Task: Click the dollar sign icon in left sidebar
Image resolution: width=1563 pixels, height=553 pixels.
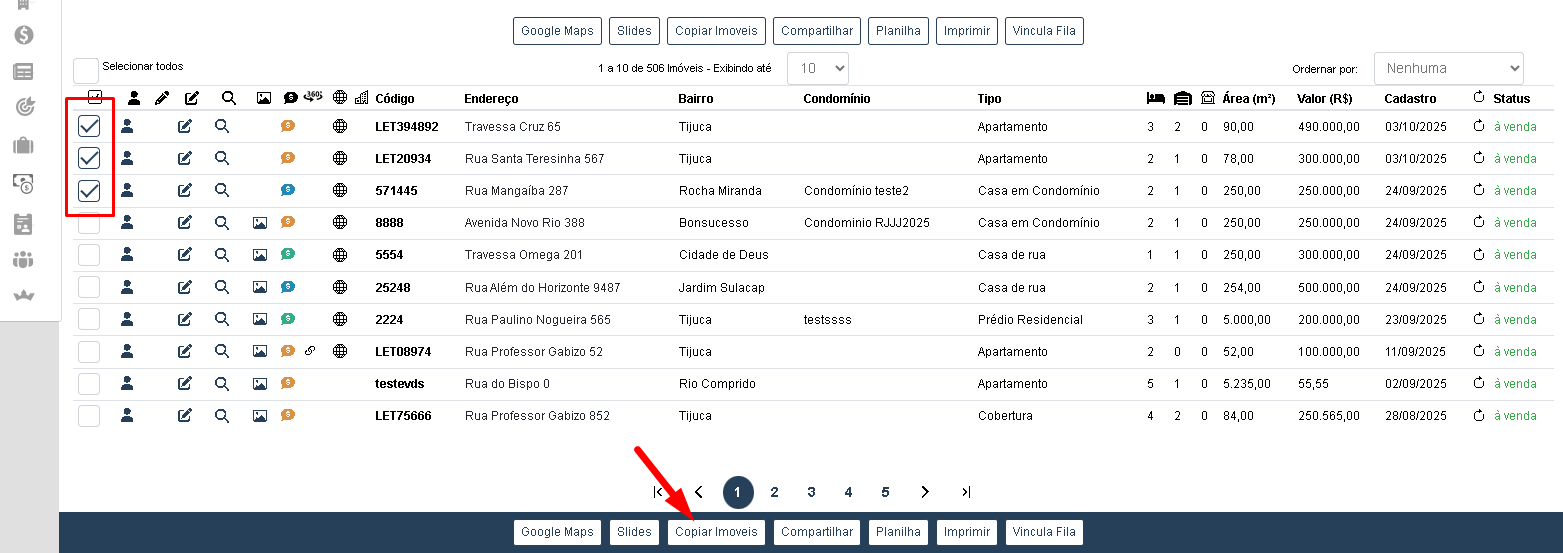Action: 24,35
